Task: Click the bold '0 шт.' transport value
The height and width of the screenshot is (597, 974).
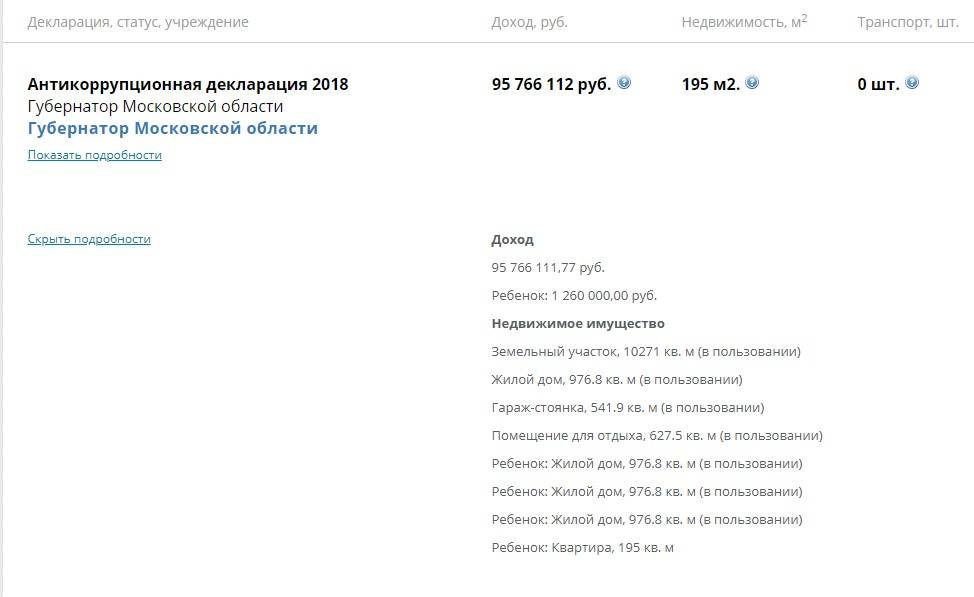Action: tap(878, 84)
